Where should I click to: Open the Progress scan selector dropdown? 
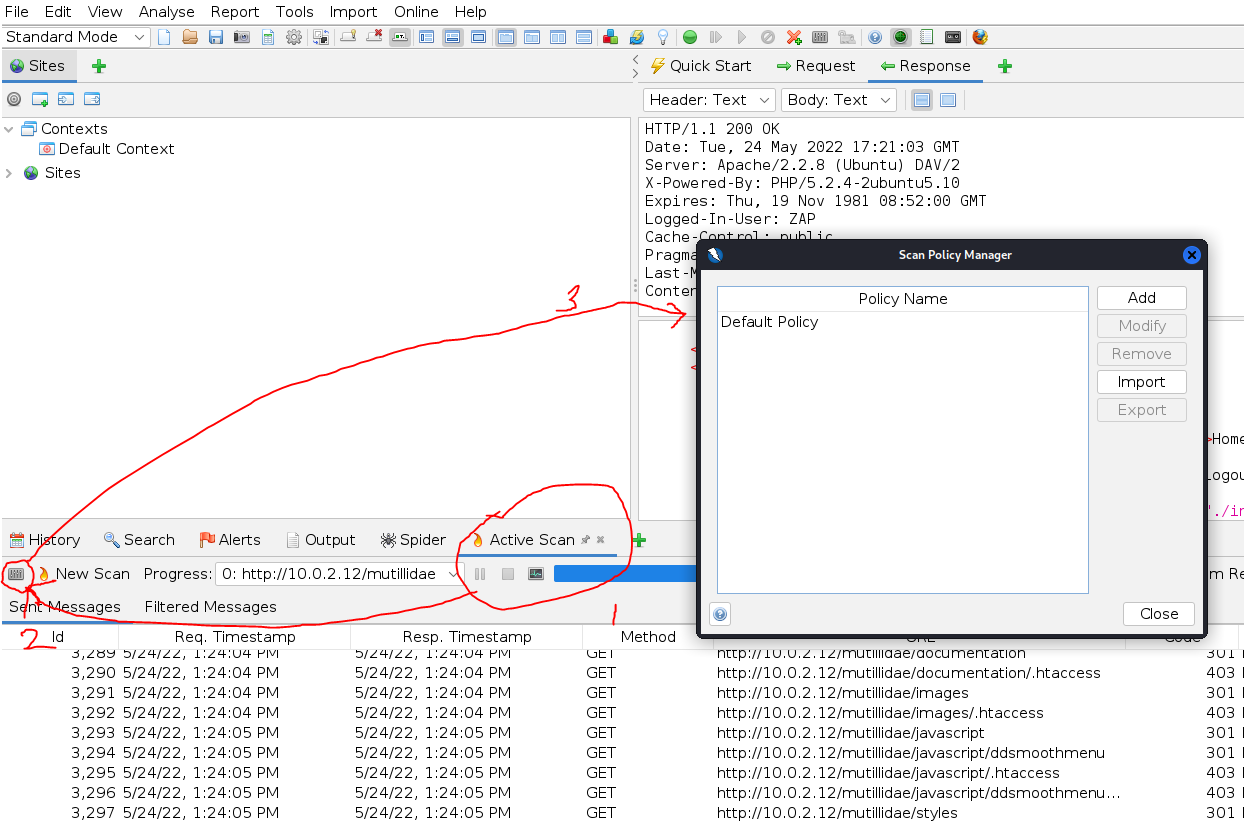(x=340, y=574)
